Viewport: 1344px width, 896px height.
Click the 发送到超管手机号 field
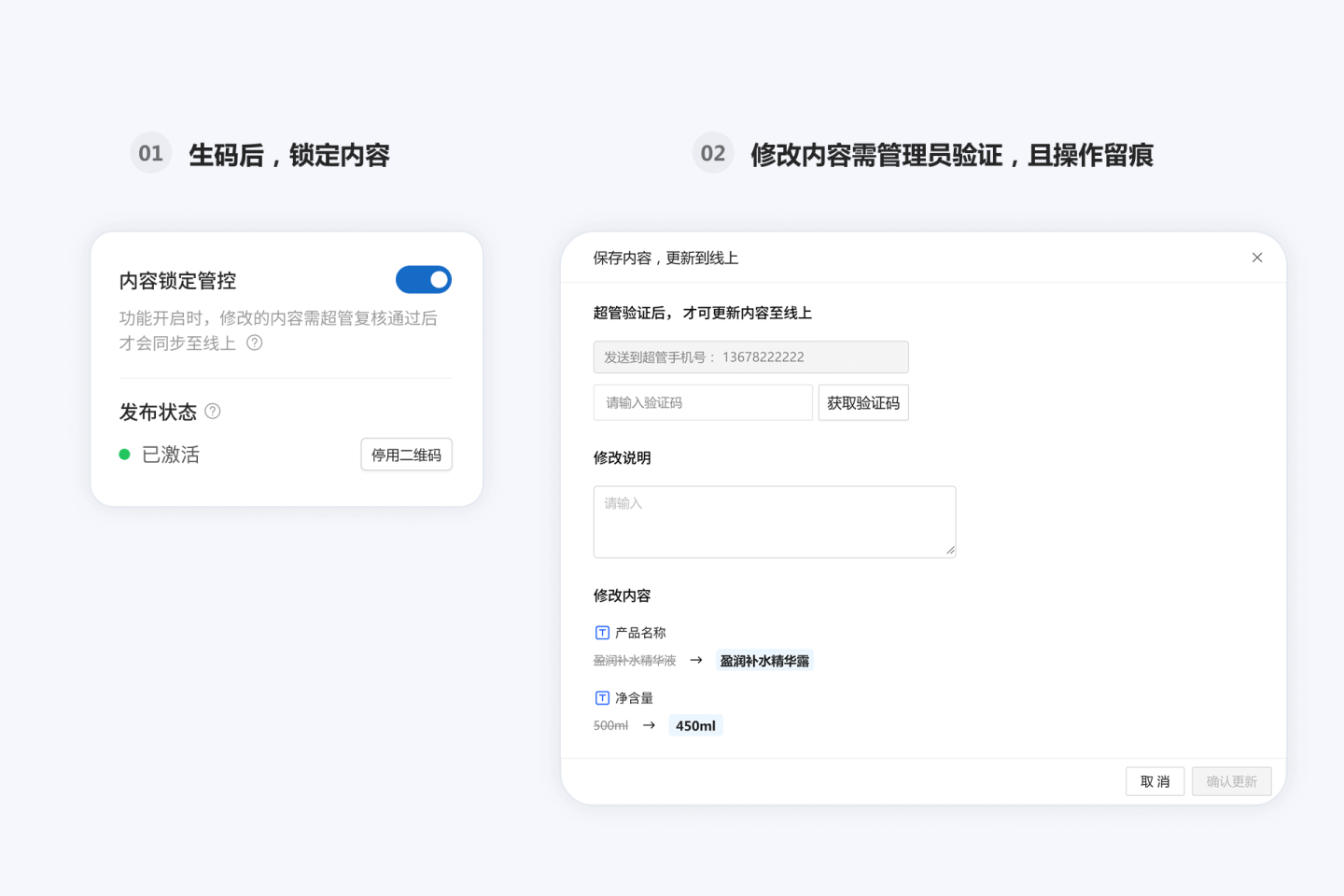point(750,357)
